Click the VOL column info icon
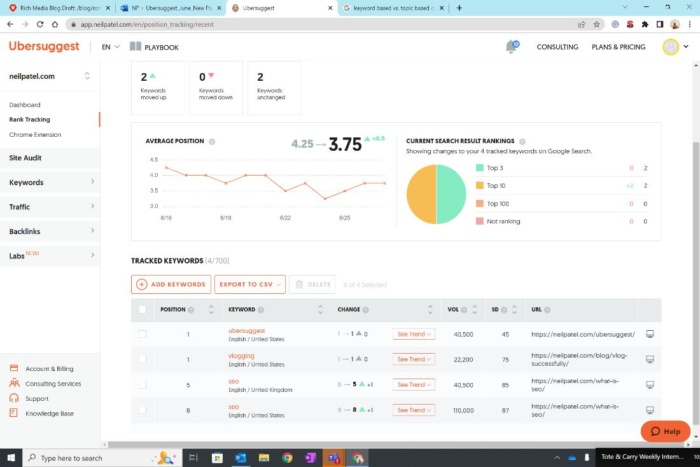This screenshot has height=467, width=700. click(x=464, y=310)
